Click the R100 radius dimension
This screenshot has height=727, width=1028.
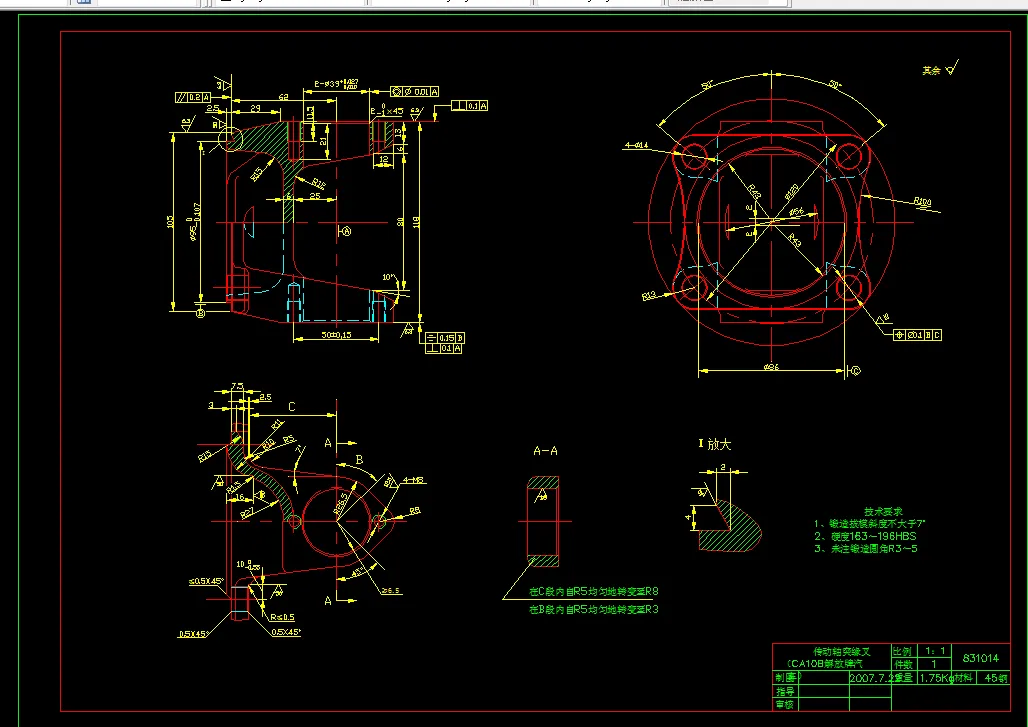point(922,201)
